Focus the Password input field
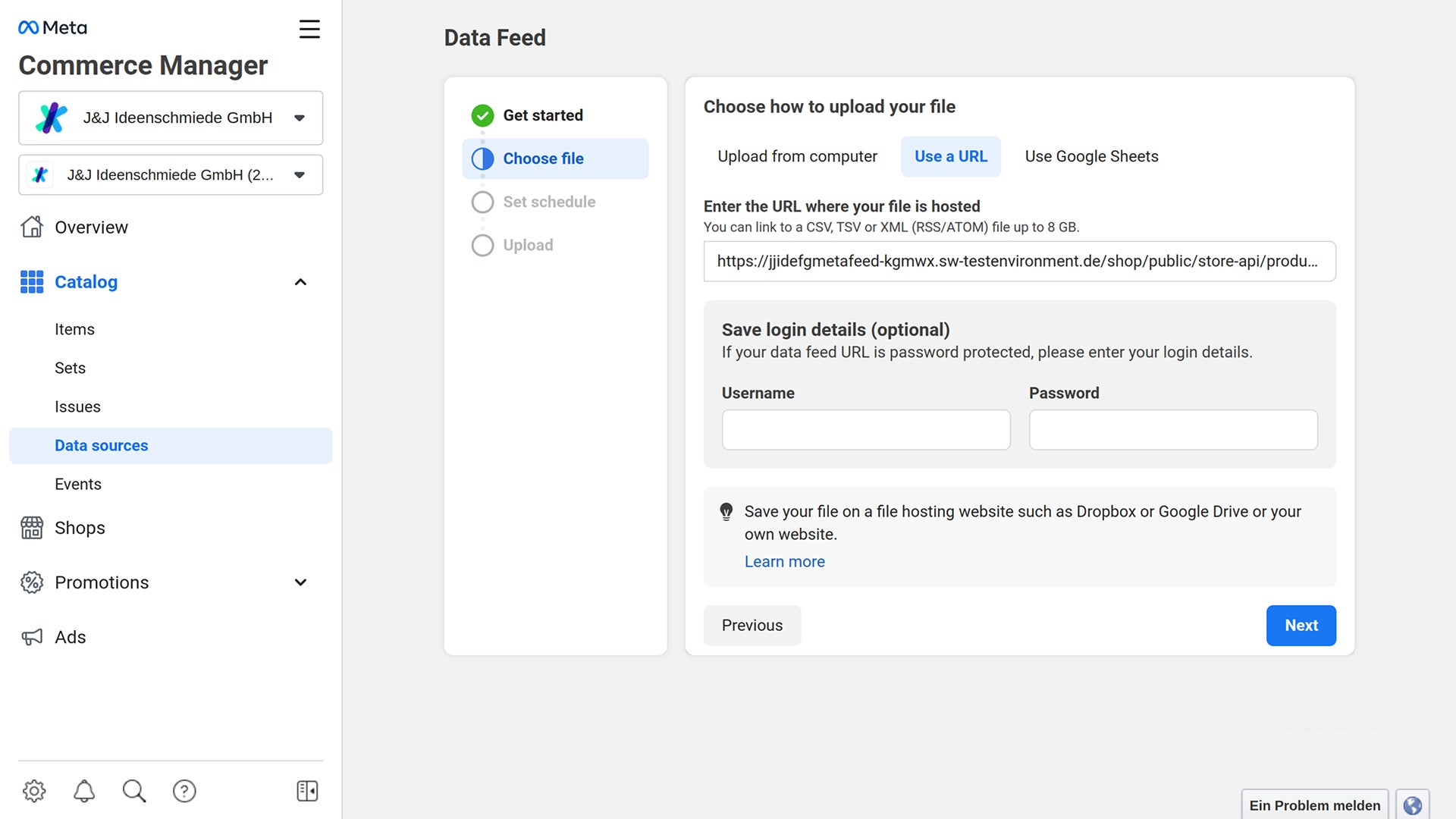This screenshot has height=819, width=1456. coord(1172,430)
